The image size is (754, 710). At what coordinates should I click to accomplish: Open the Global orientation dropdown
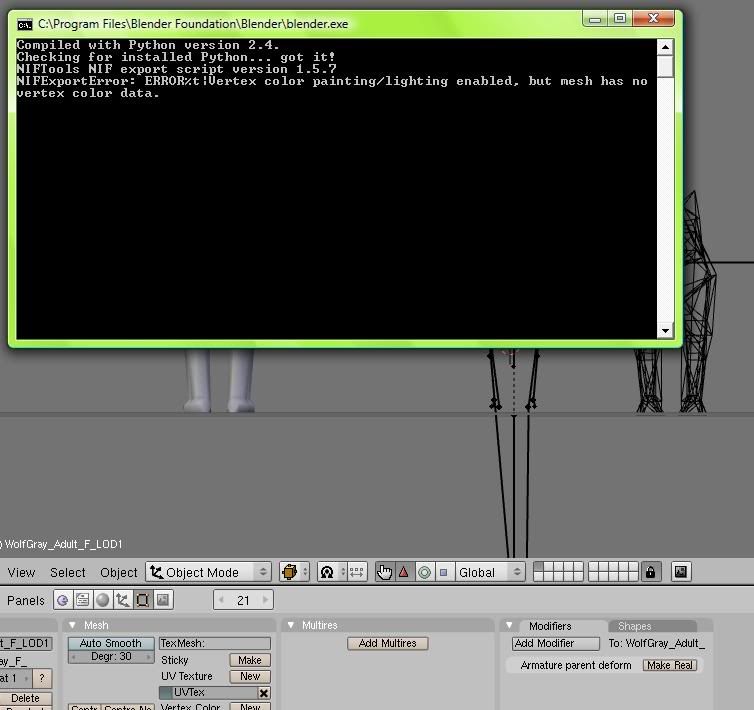pyautogui.click(x=490, y=572)
